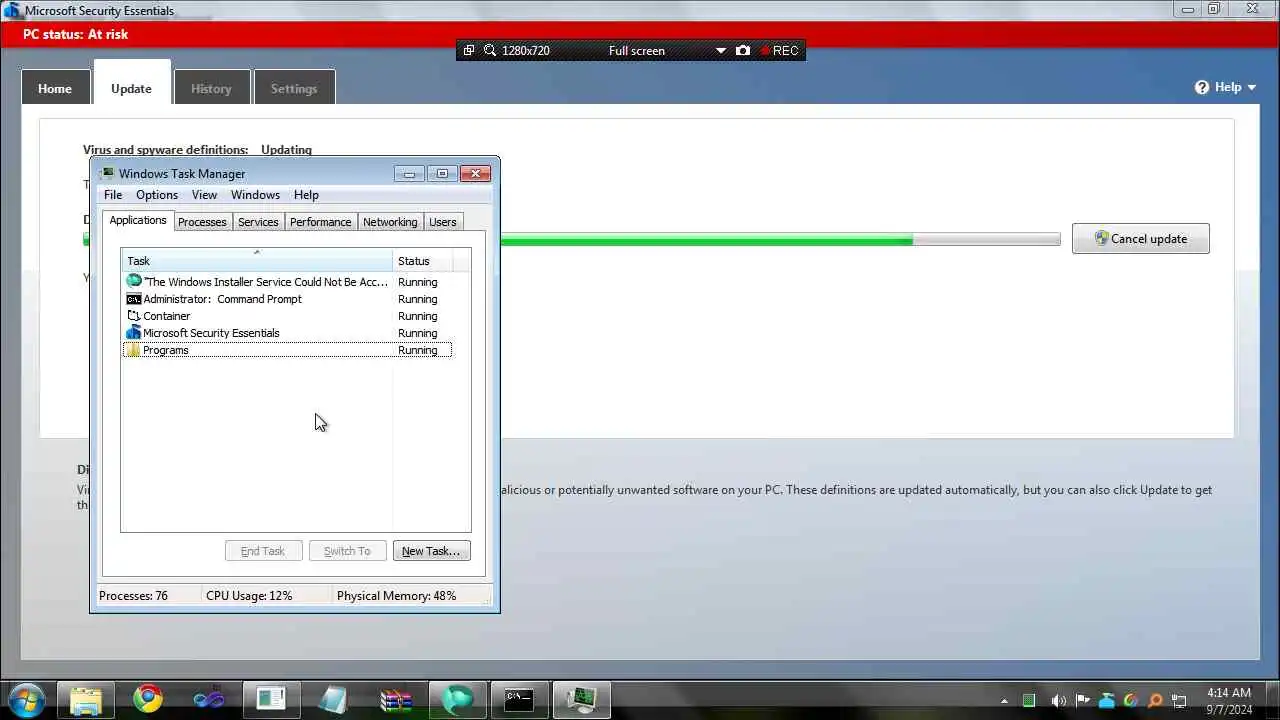This screenshot has width=1280, height=720.
Task: Click the Task Manager taskbar button
Action: point(581,699)
